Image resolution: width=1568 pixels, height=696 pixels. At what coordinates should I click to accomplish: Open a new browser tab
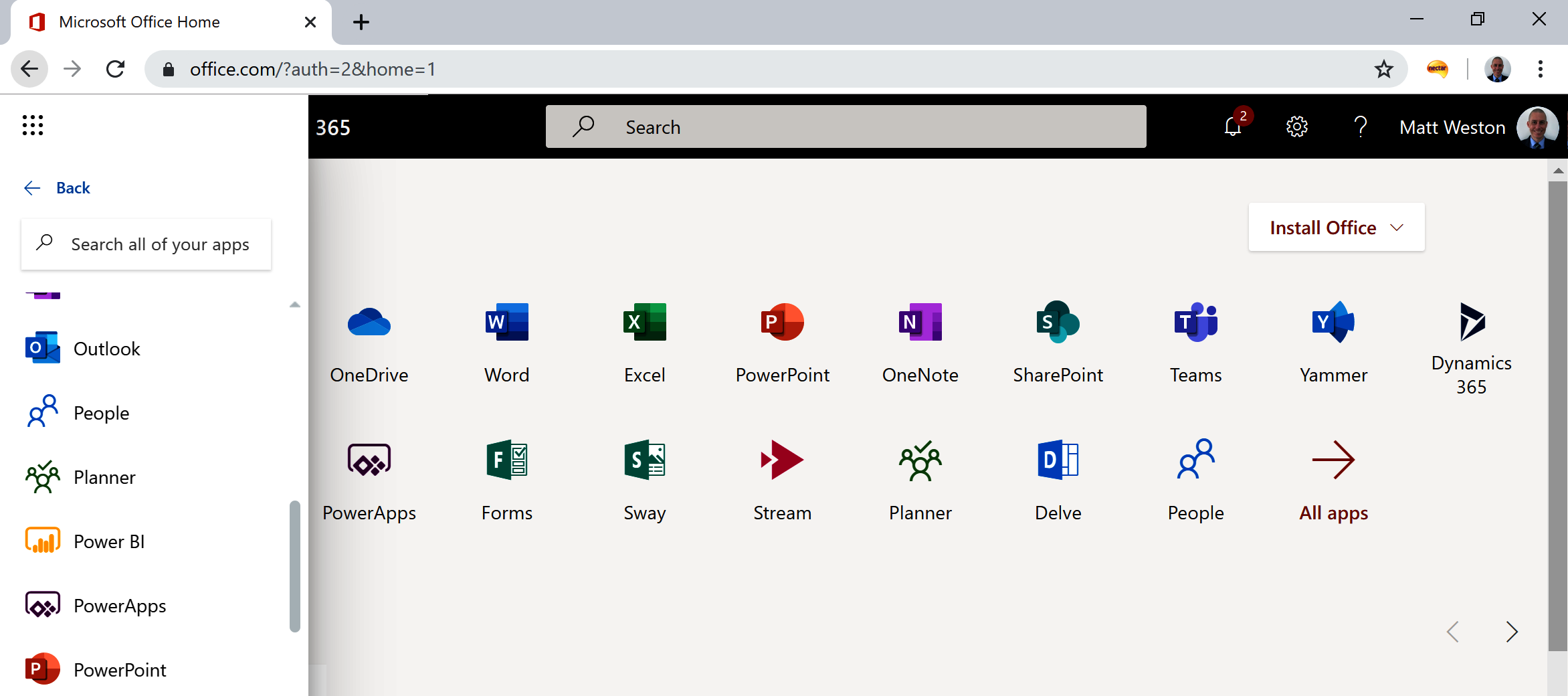pos(361,22)
